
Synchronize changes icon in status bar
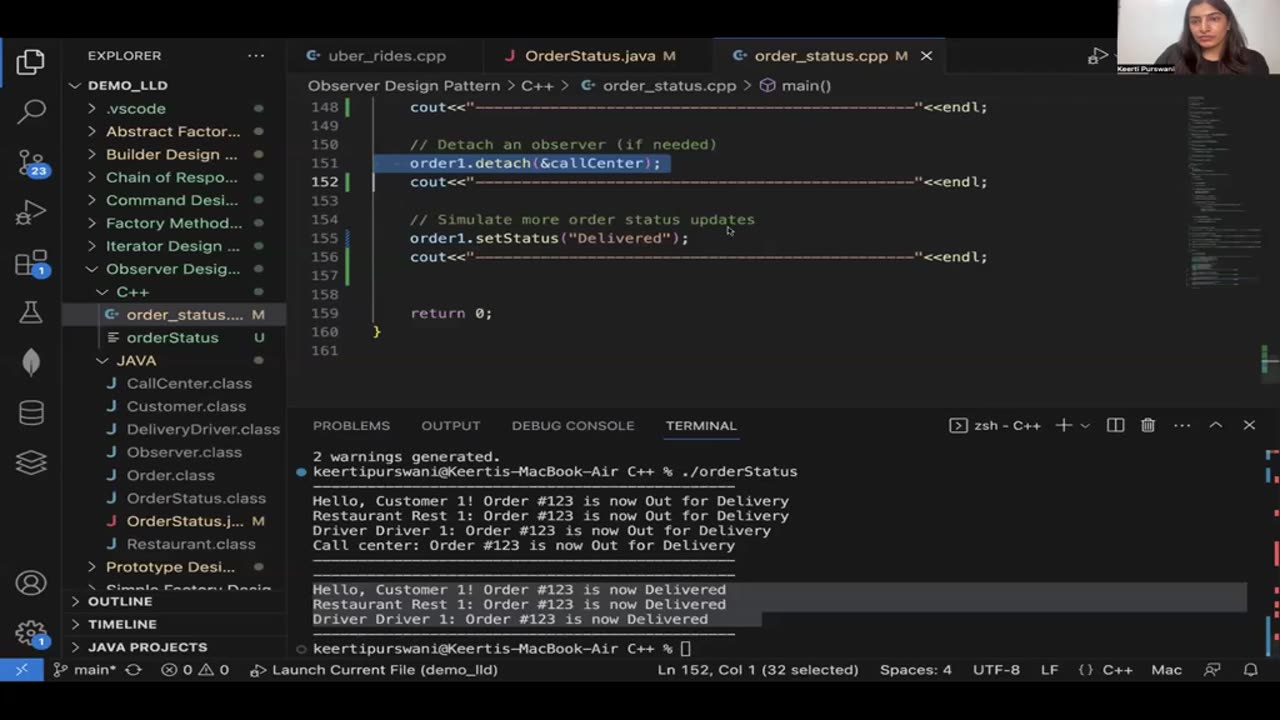pyautogui.click(x=132, y=670)
